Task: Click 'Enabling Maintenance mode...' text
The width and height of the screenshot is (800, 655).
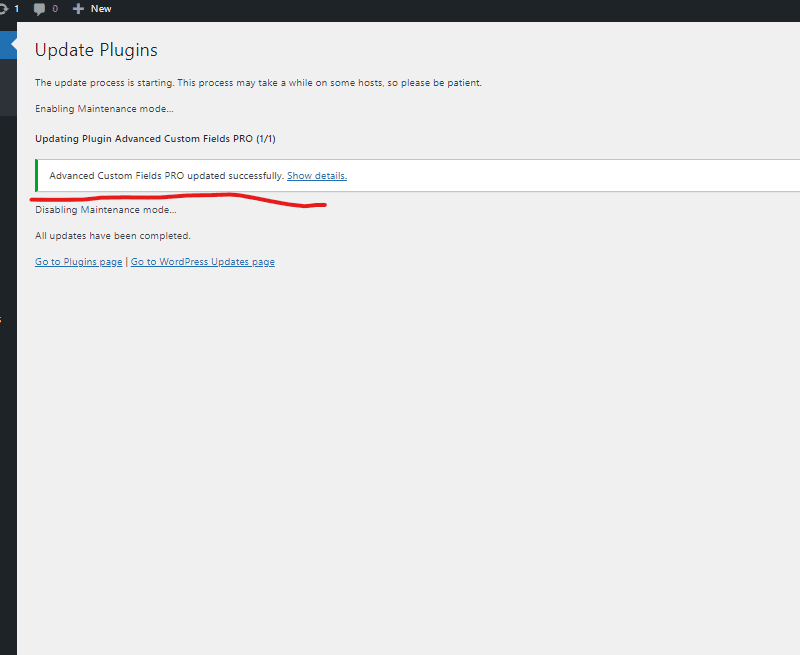Action: pyautogui.click(x=104, y=109)
